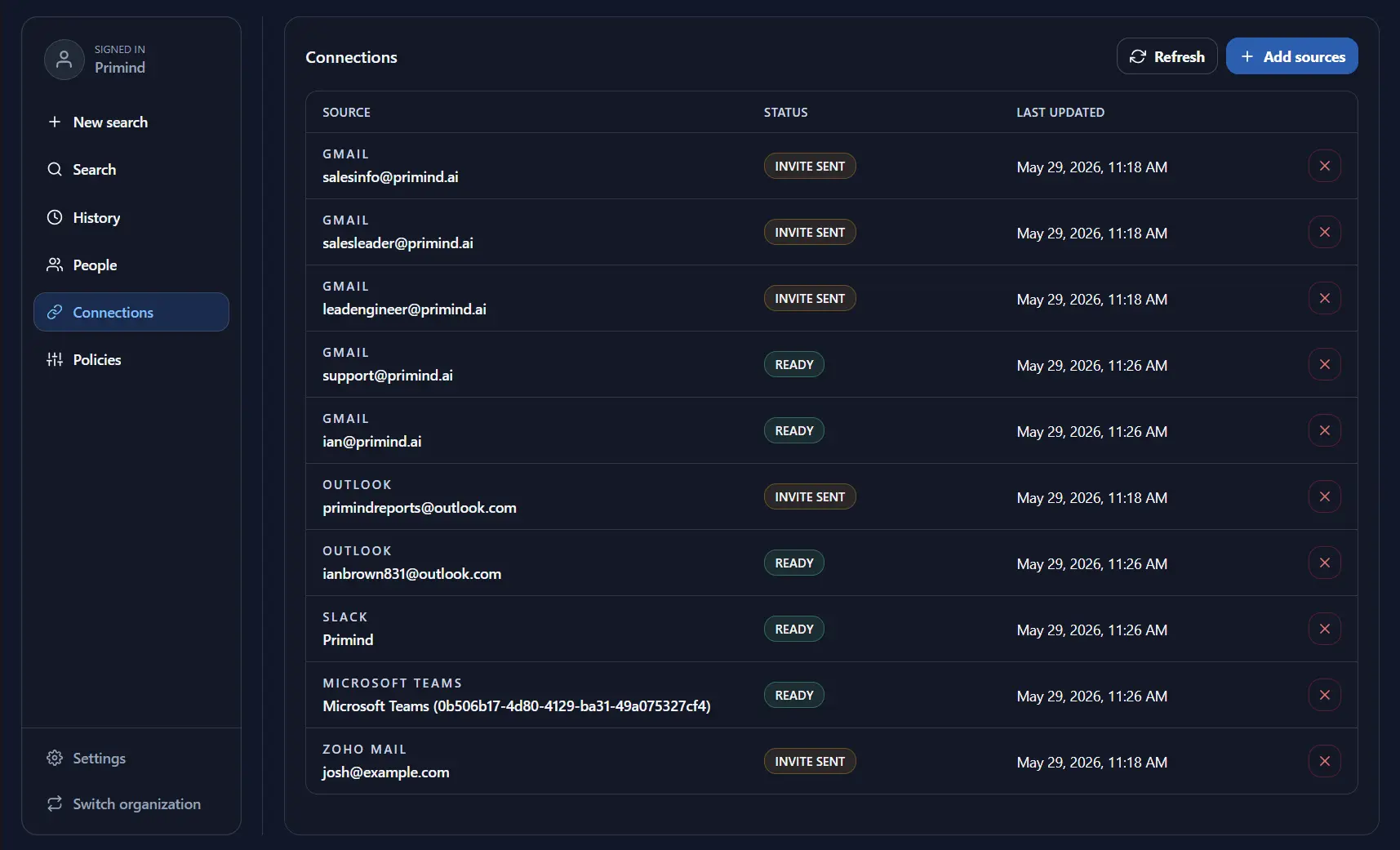Image resolution: width=1400 pixels, height=850 pixels.
Task: Click the magnifier icon beside Search
Action: coord(55,169)
